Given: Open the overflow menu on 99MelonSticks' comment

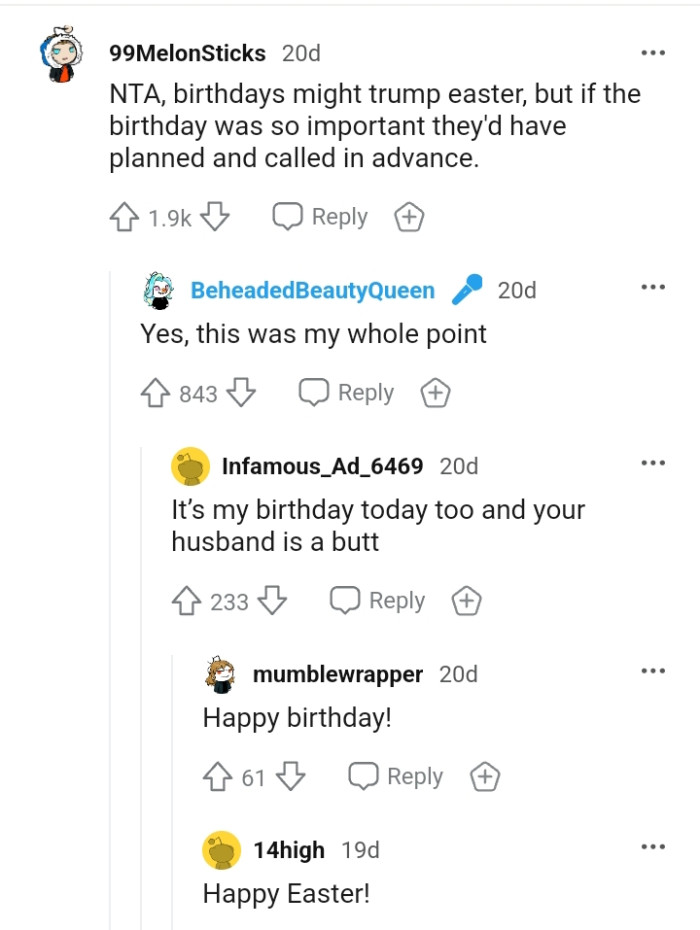Looking at the screenshot, I should pyautogui.click(x=652, y=51).
